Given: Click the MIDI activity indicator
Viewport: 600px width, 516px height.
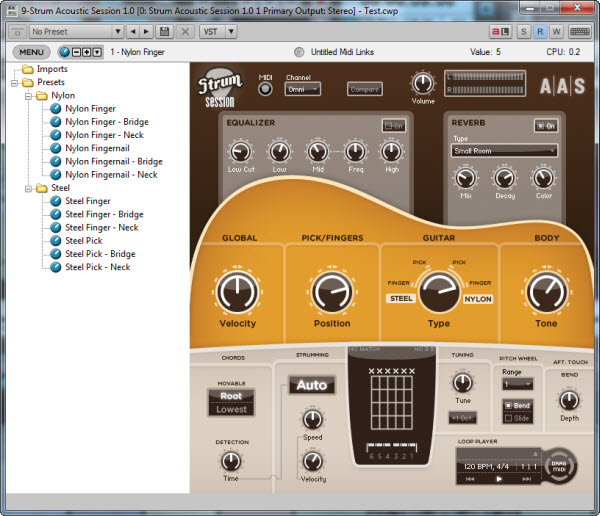Looking at the screenshot, I should tap(265, 89).
